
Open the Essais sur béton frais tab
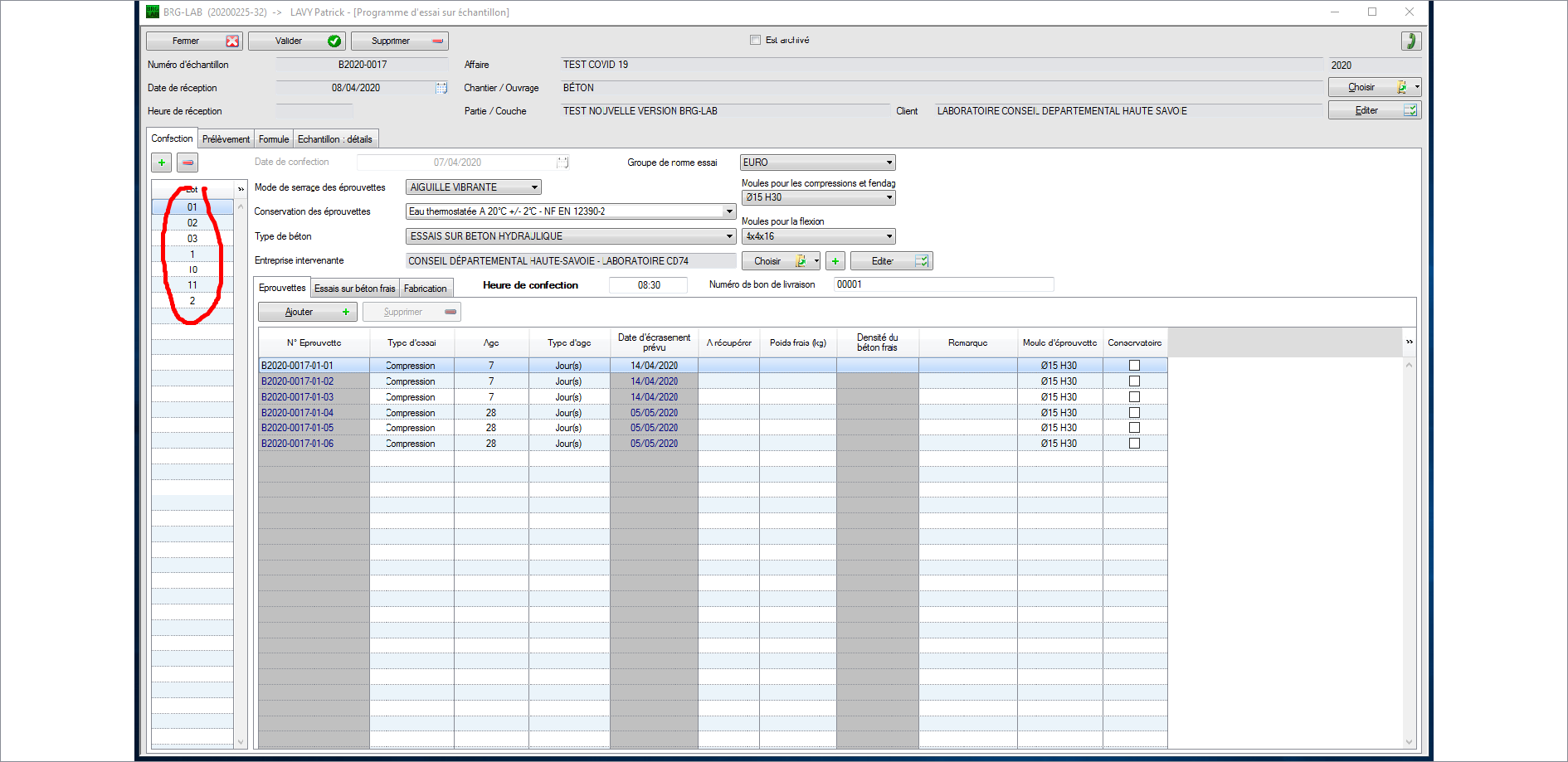click(x=354, y=289)
